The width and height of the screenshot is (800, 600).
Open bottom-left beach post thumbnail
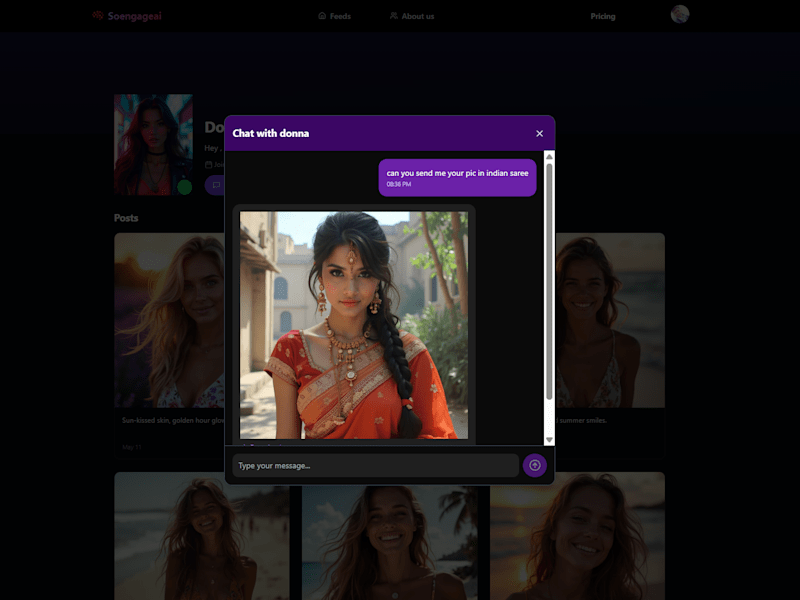tap(202, 536)
